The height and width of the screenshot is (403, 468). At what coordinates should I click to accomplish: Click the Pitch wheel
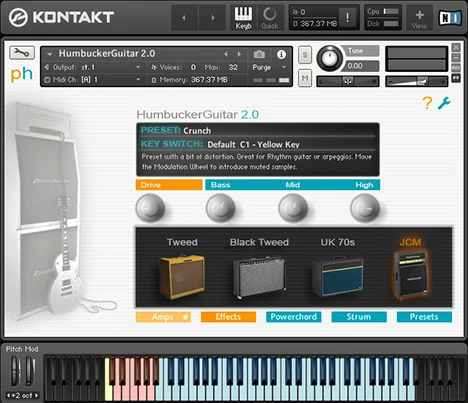pyautogui.click(x=15, y=371)
